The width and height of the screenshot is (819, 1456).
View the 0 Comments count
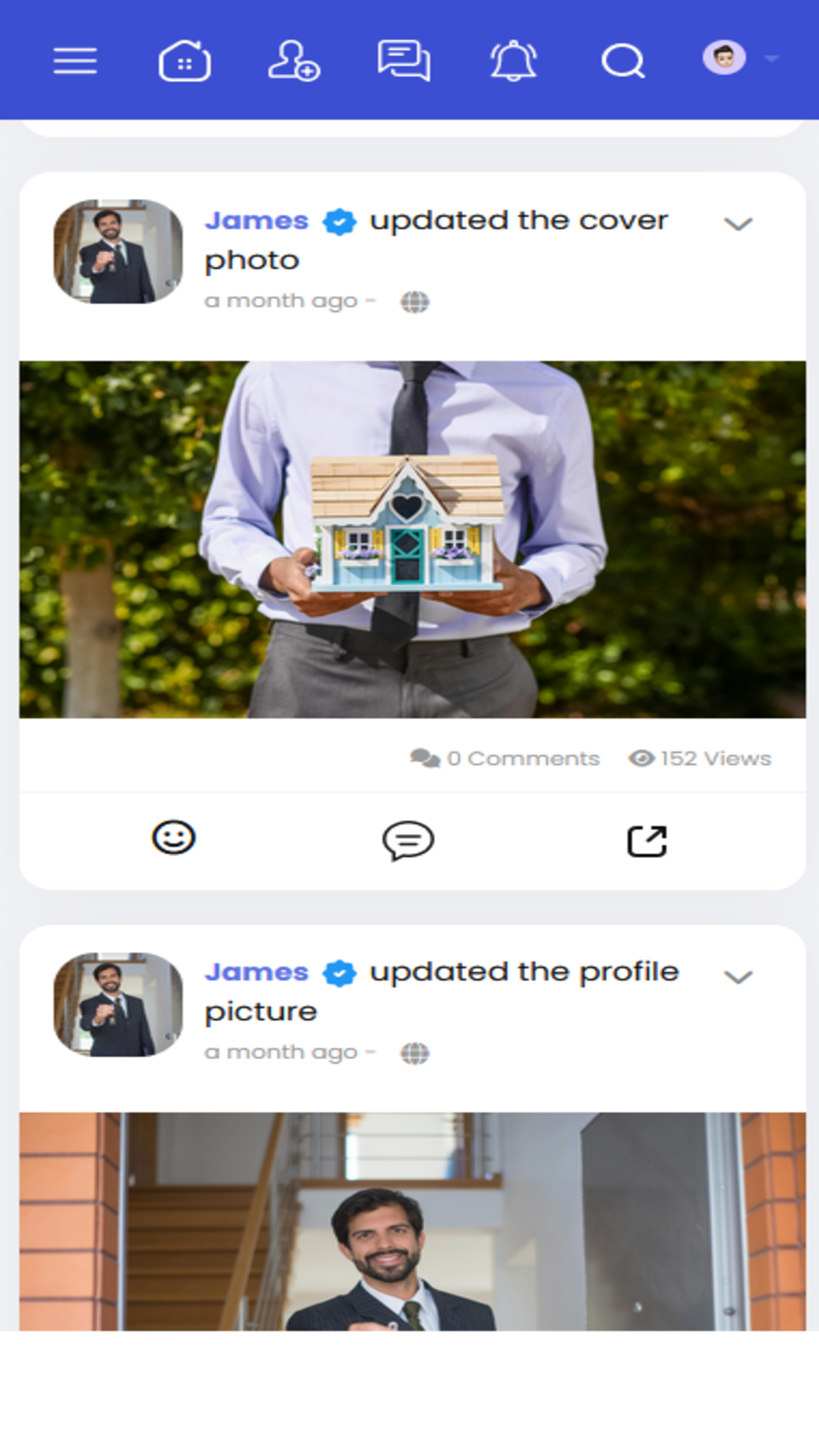tap(505, 758)
